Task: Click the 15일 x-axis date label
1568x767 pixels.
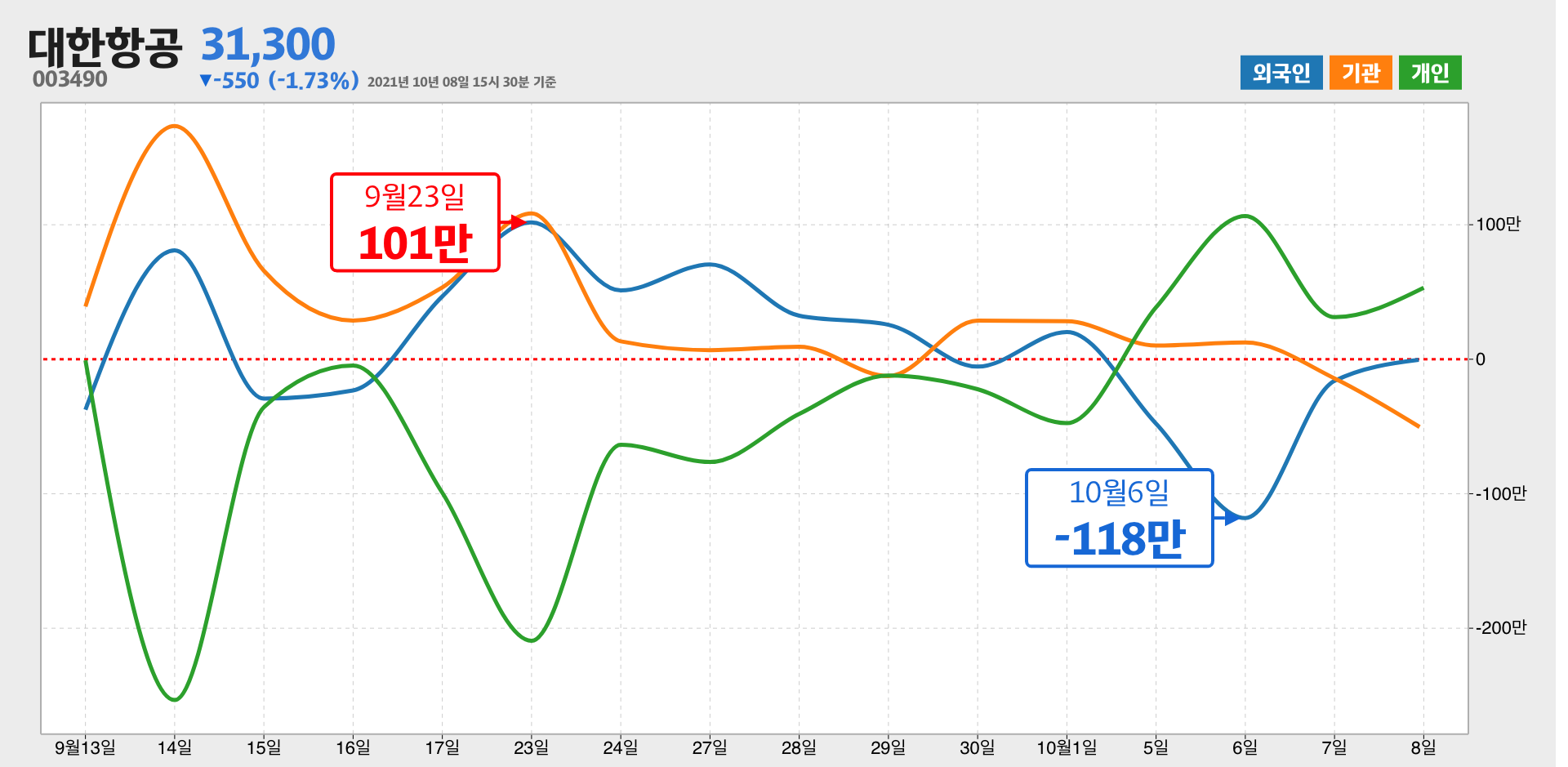Action: pos(264,747)
